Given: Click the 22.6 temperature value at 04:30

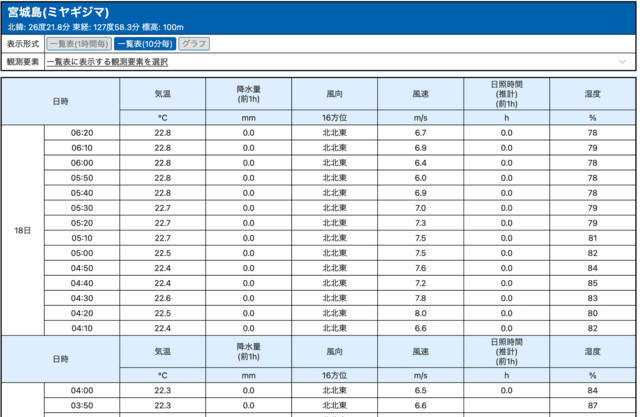Looking at the screenshot, I should click(x=162, y=299).
